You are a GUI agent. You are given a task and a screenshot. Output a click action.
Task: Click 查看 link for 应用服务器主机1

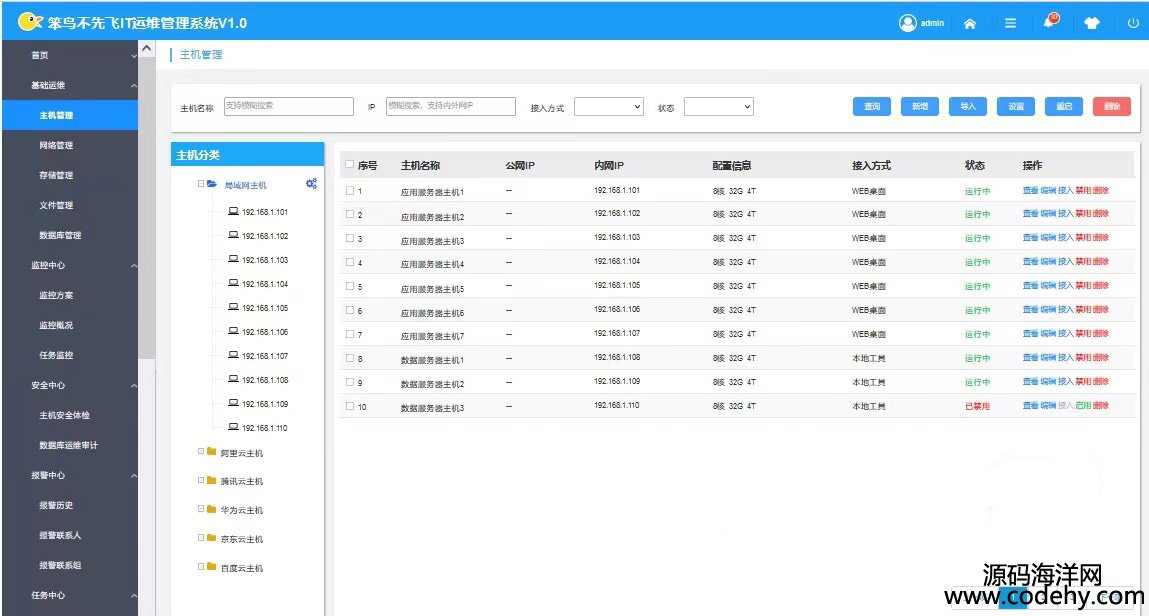[1030, 190]
